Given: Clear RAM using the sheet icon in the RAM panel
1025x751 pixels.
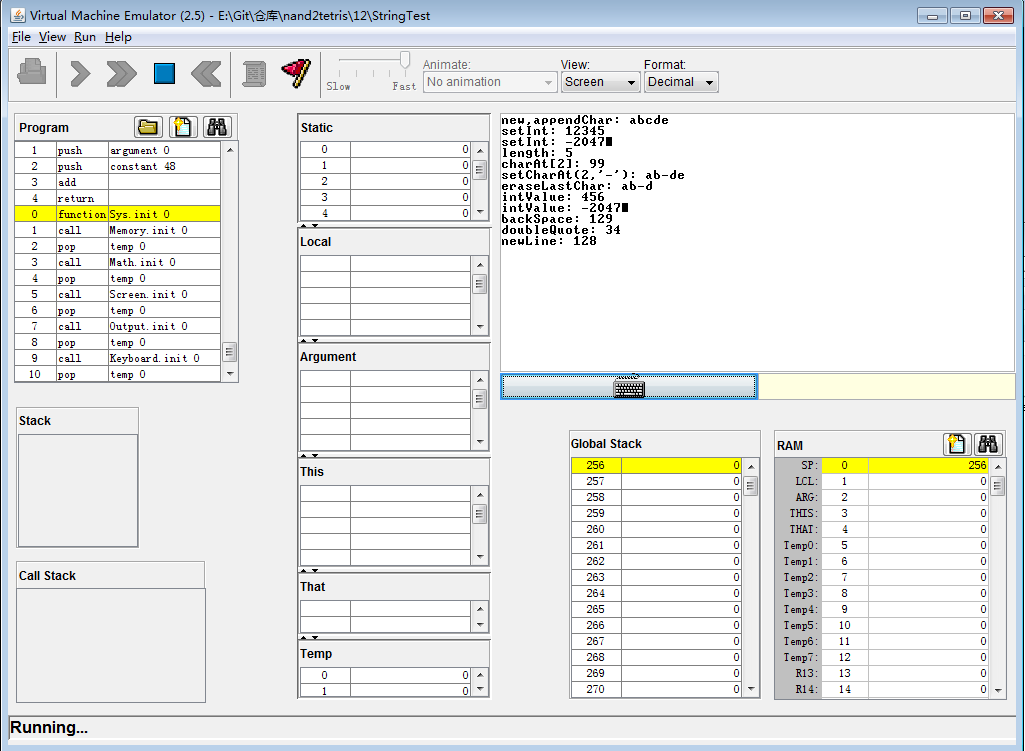Looking at the screenshot, I should [x=956, y=445].
